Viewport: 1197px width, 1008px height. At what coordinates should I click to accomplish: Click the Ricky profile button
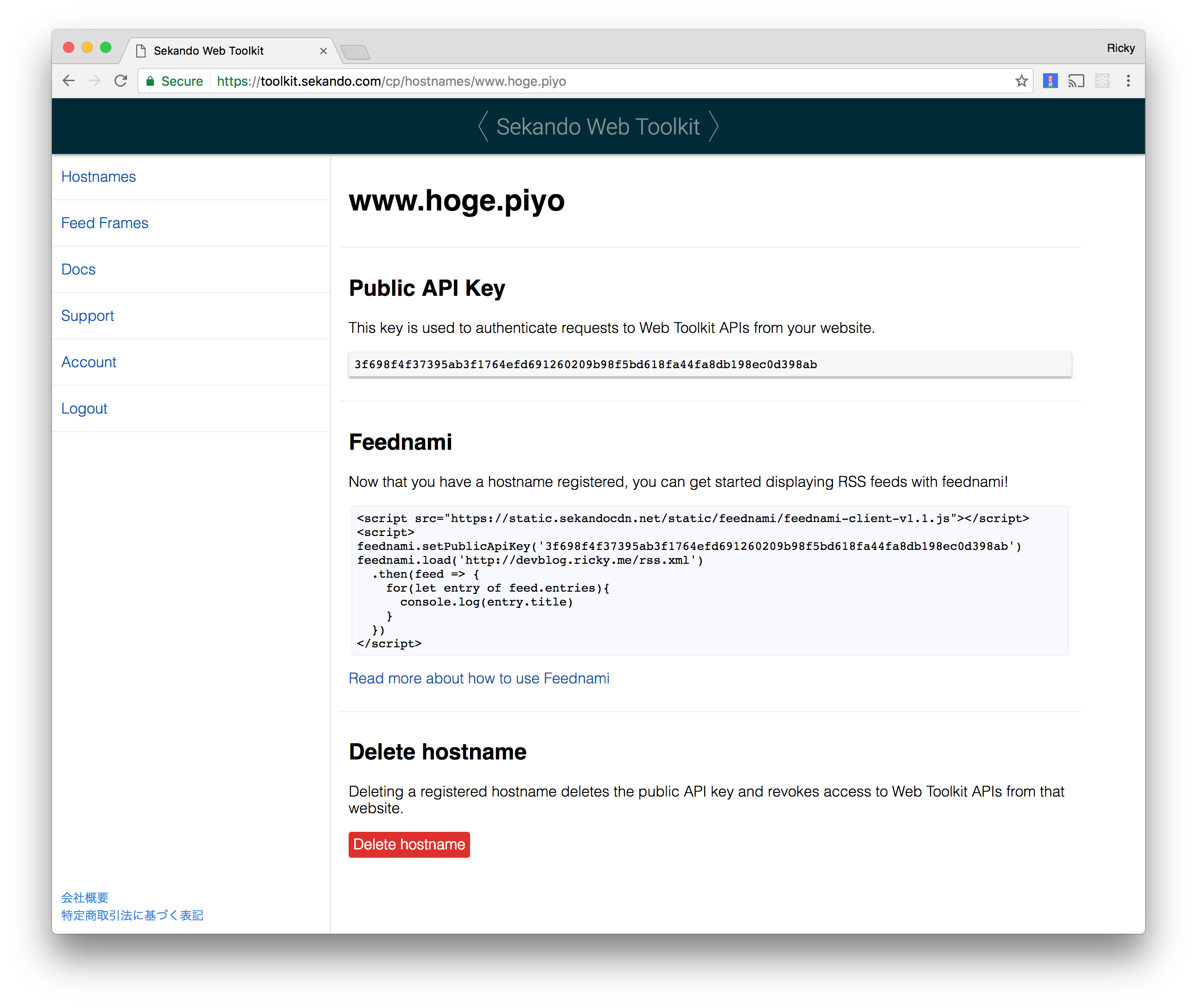tap(1121, 48)
